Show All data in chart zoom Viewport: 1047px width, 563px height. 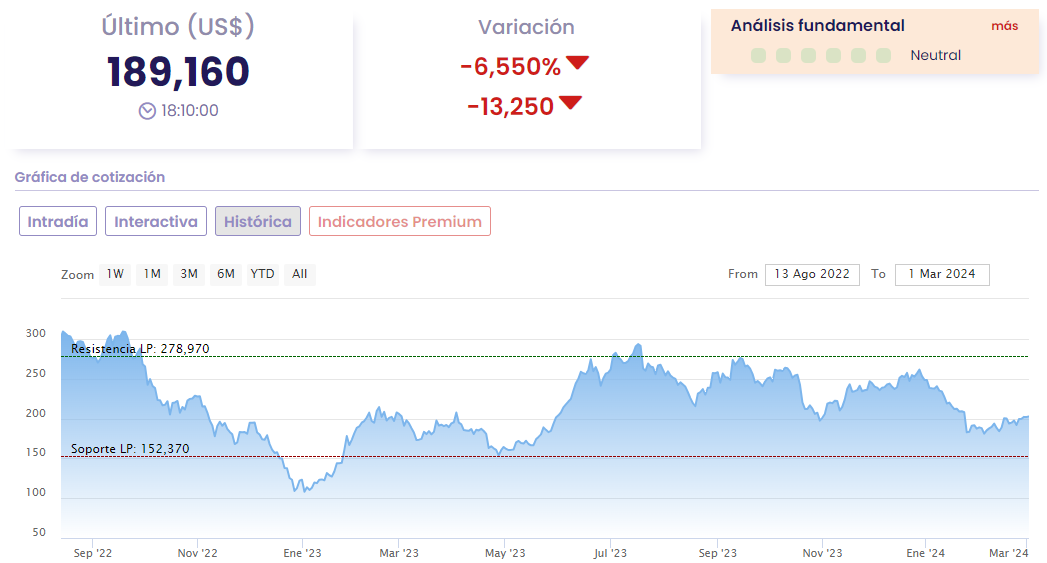(x=299, y=274)
